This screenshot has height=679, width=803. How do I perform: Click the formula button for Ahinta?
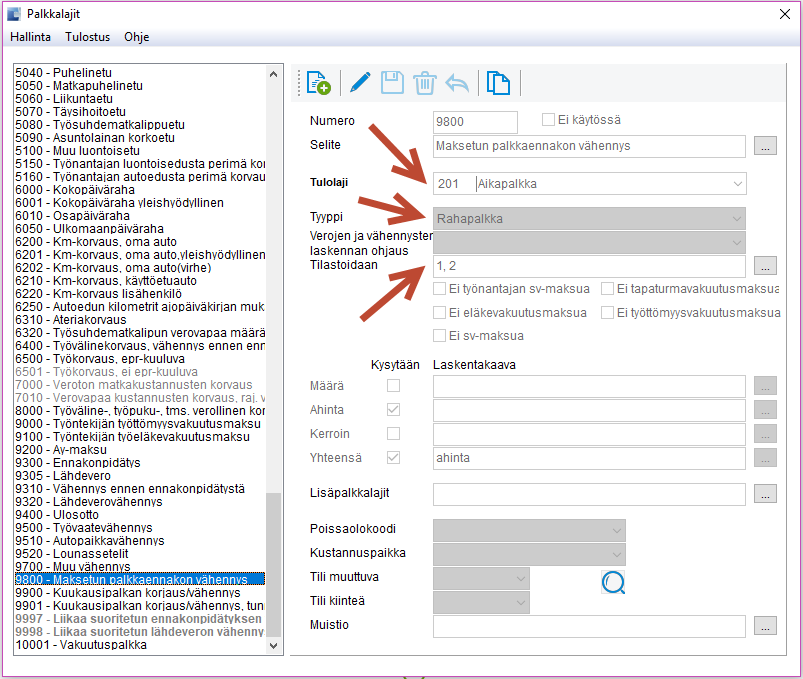tap(765, 410)
